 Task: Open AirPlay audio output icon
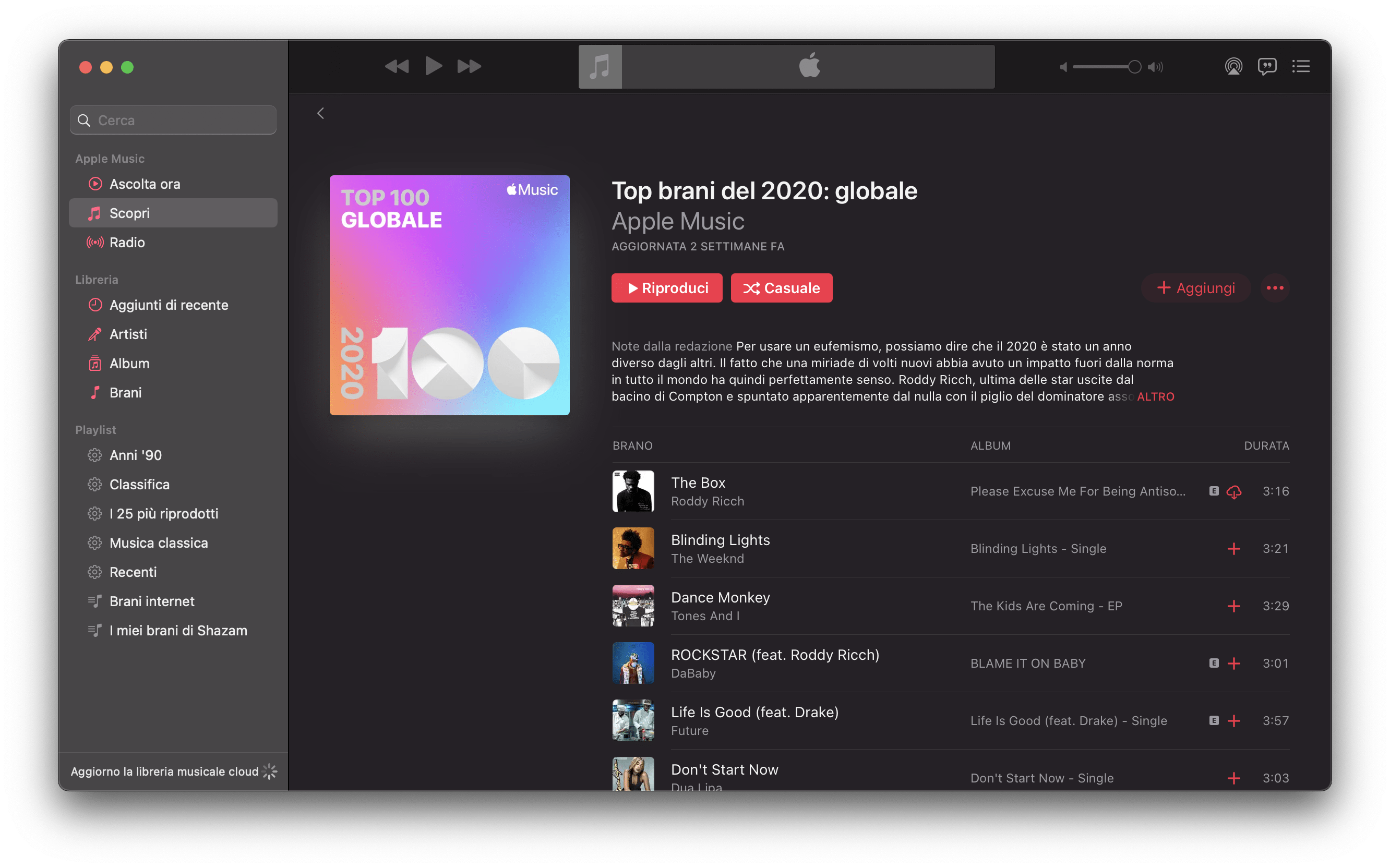point(1233,67)
